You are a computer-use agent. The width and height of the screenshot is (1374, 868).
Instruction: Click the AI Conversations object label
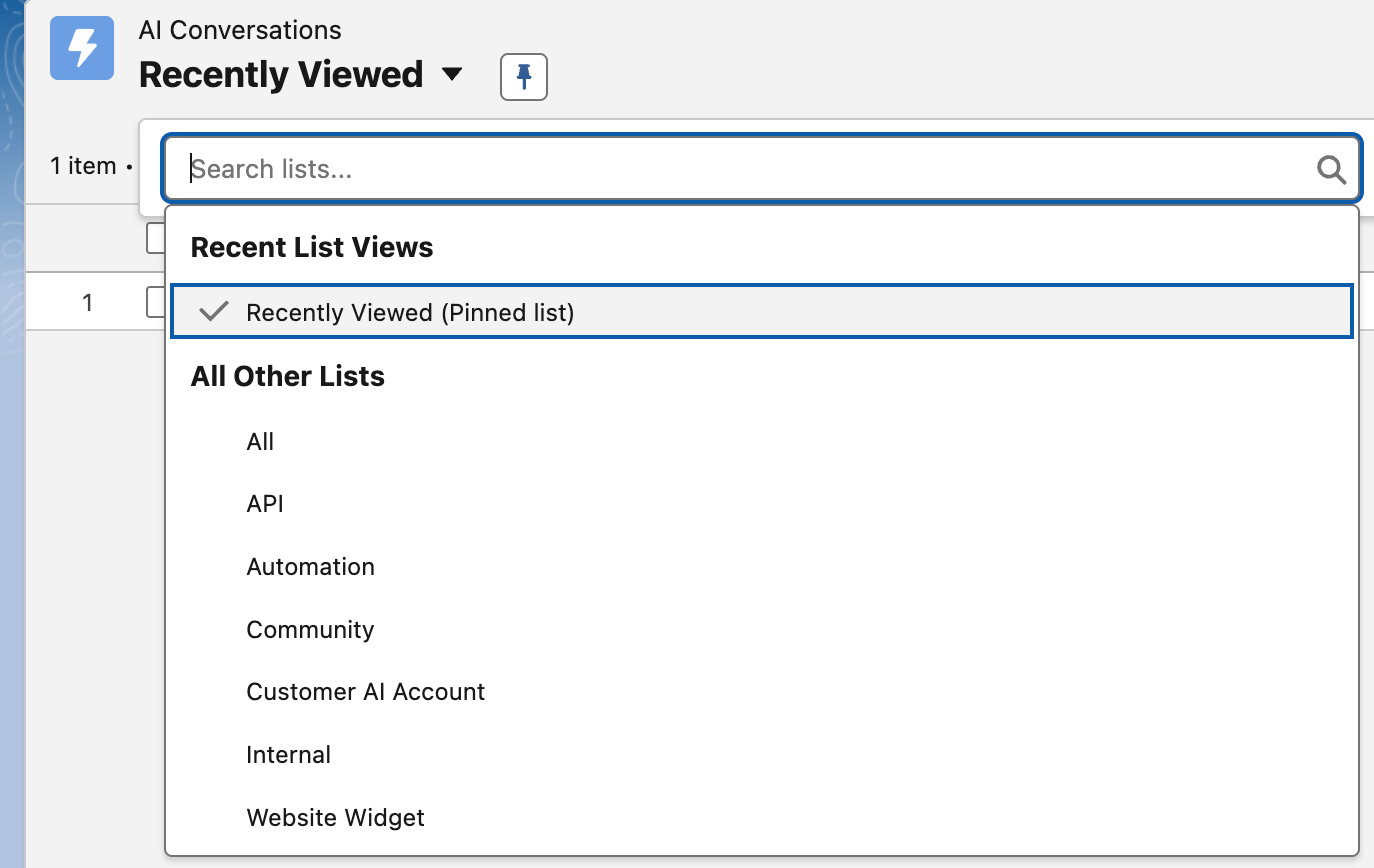coord(240,30)
